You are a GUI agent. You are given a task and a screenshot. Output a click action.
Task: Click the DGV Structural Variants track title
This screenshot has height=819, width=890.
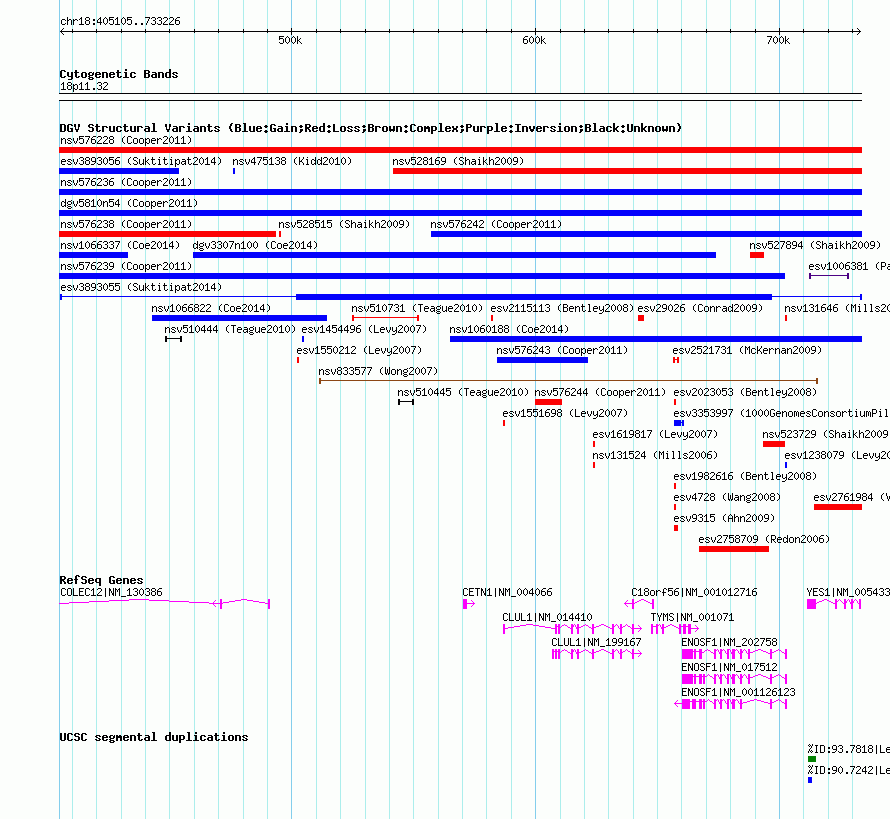pyautogui.click(x=370, y=128)
